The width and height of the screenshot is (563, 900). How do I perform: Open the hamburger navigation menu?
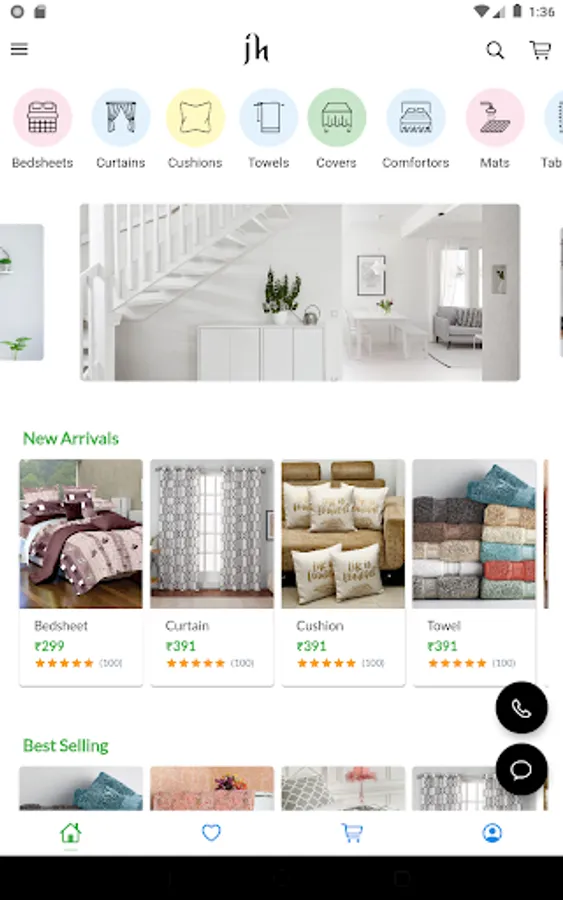click(x=19, y=49)
